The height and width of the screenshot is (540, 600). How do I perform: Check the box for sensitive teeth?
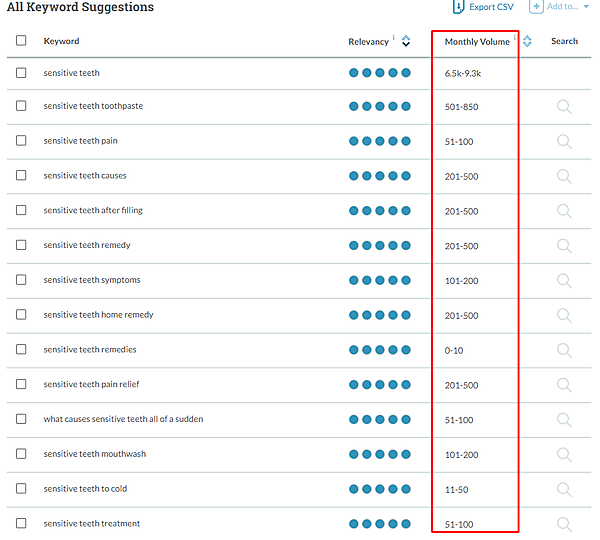[x=21, y=73]
